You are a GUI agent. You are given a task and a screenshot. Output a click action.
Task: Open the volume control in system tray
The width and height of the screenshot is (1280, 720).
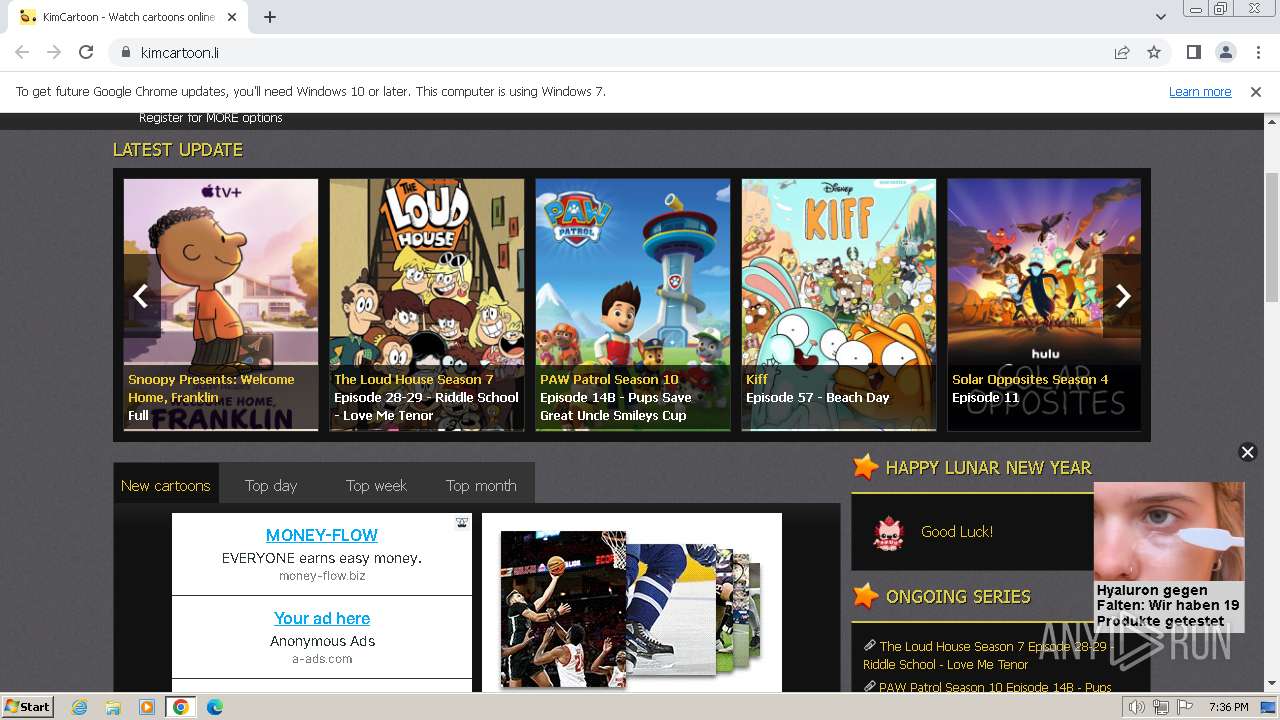1136,707
